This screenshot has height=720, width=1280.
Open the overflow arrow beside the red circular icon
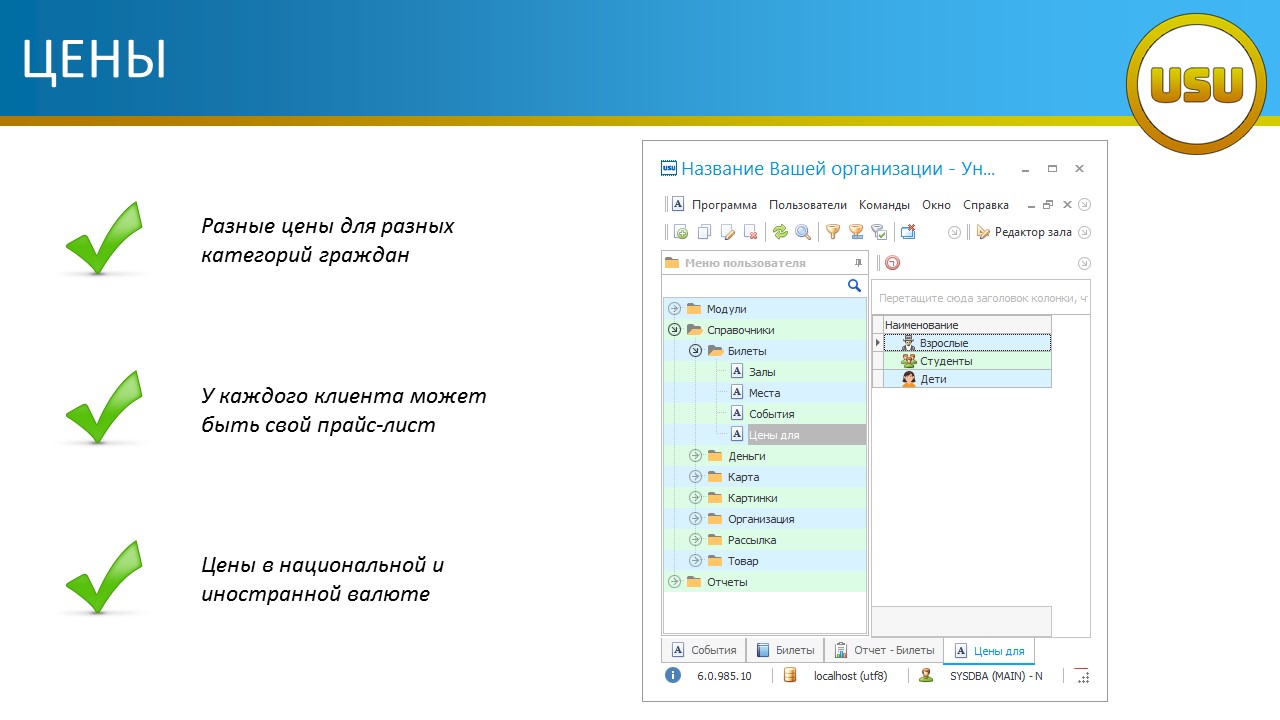(x=1084, y=263)
